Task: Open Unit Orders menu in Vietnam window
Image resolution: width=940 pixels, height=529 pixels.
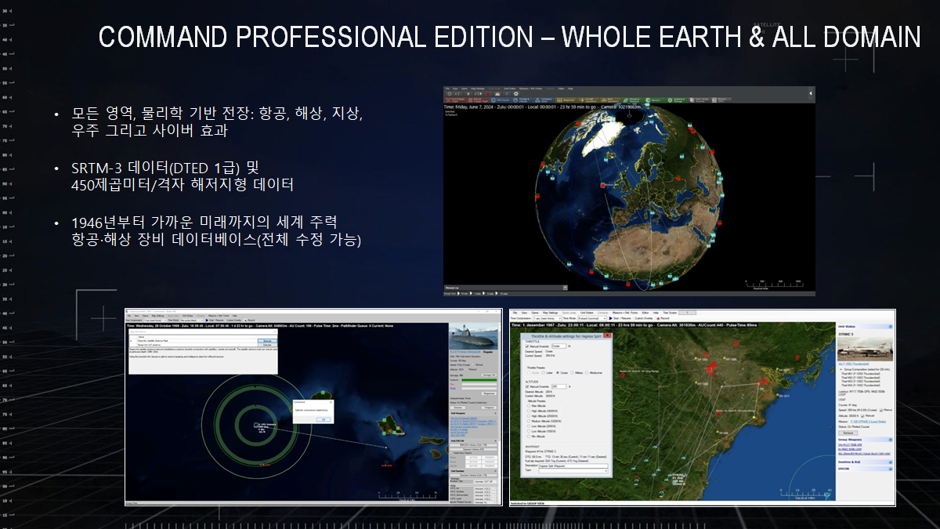Action: click(586, 313)
